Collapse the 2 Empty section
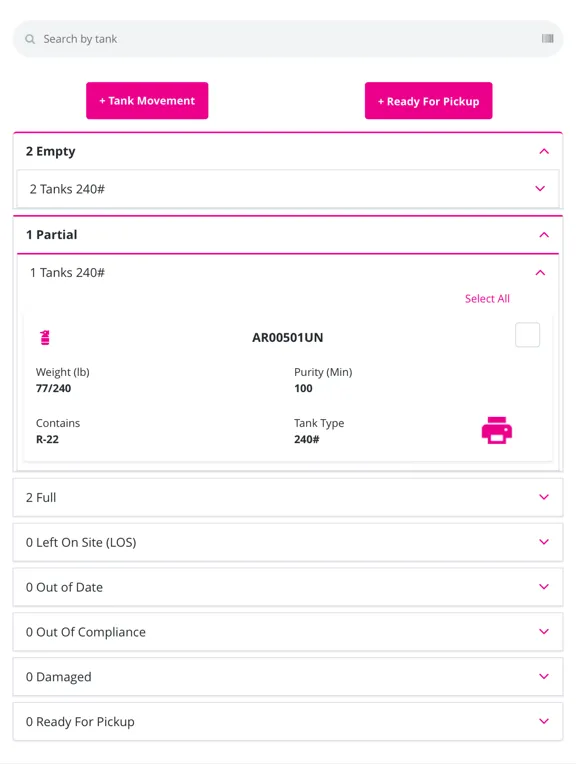The width and height of the screenshot is (576, 768). (x=544, y=151)
